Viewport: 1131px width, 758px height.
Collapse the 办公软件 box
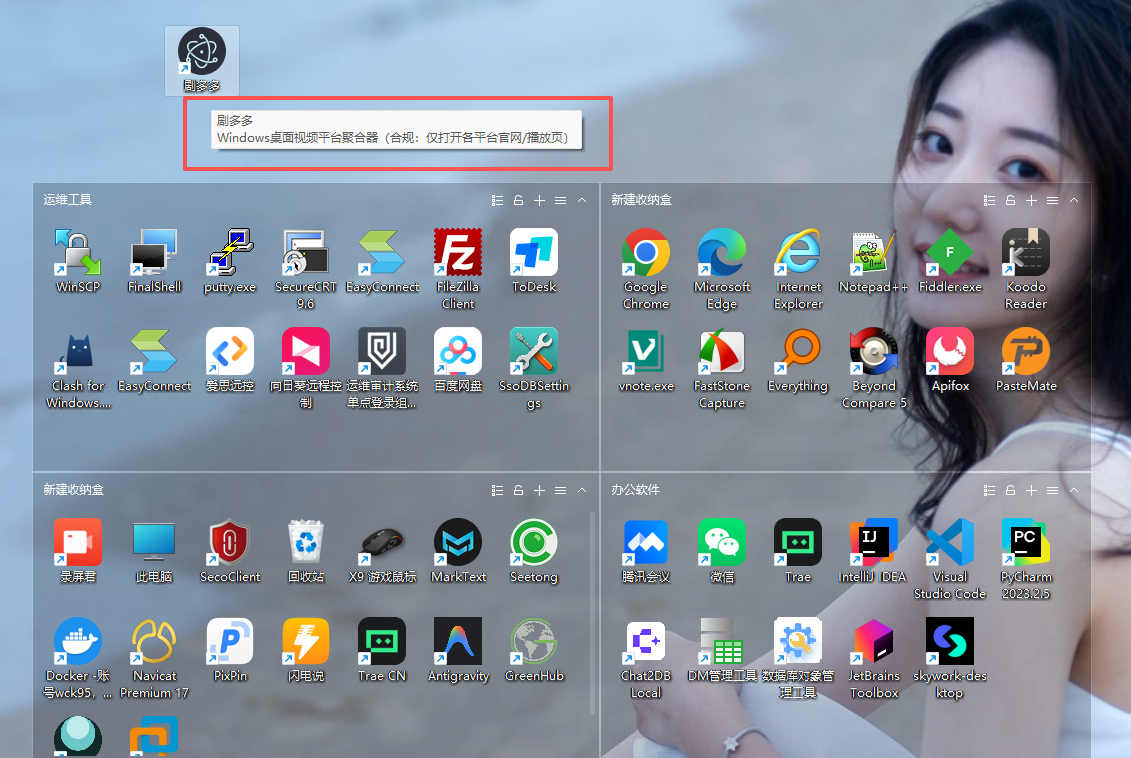click(x=1073, y=490)
